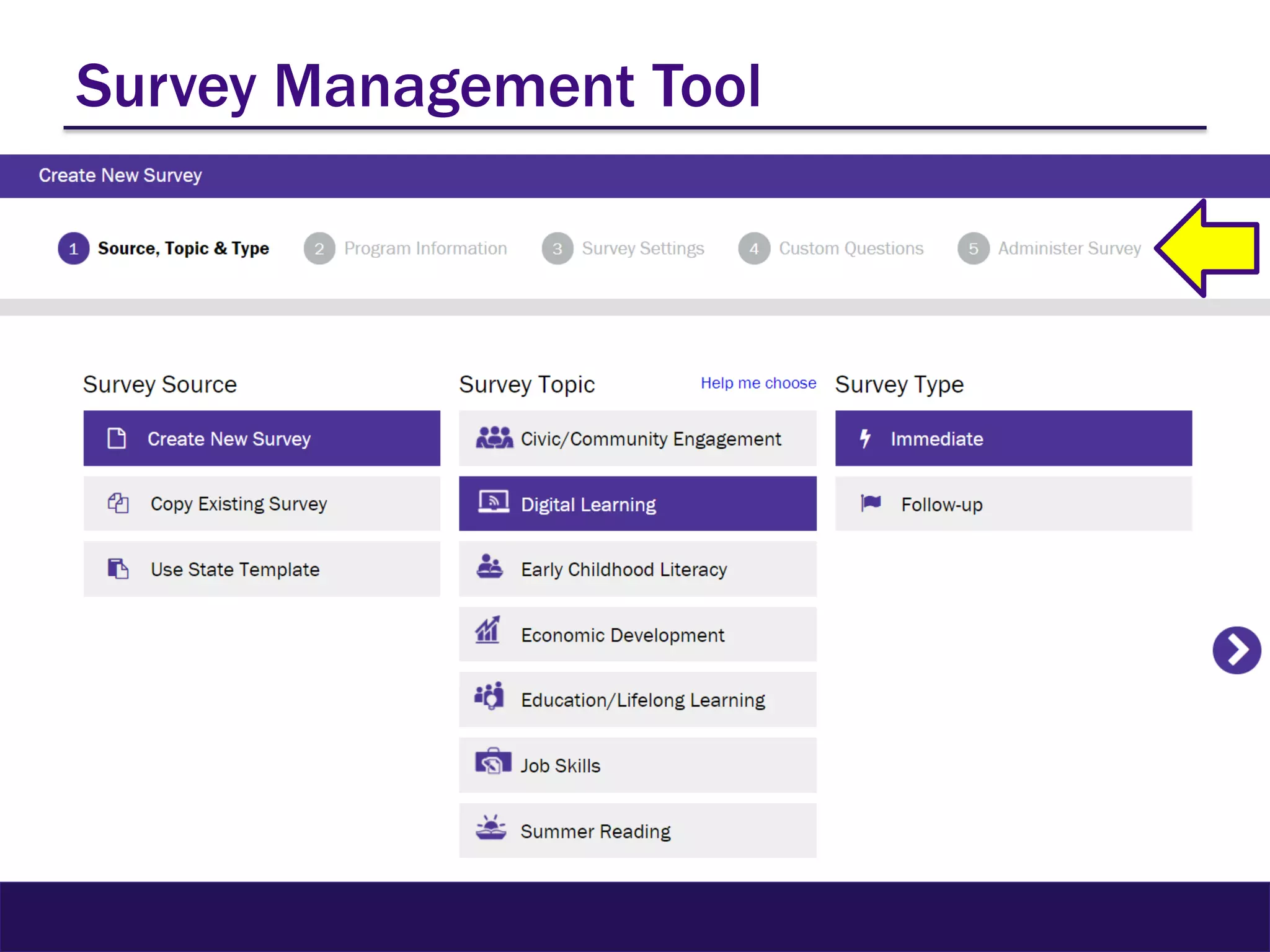Click the Summer Reading sun icon
This screenshot has height=952, width=1270.
[x=491, y=827]
